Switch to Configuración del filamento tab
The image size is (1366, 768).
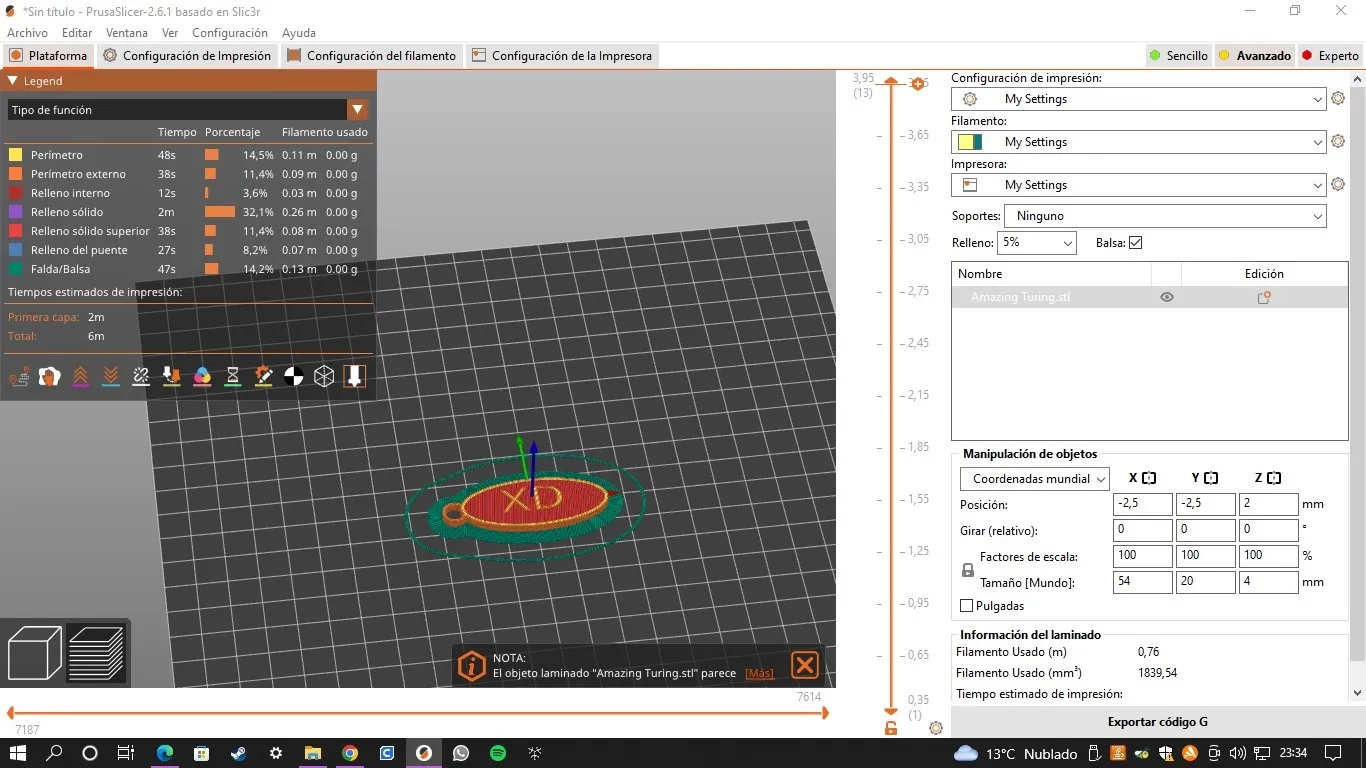tap(371, 56)
